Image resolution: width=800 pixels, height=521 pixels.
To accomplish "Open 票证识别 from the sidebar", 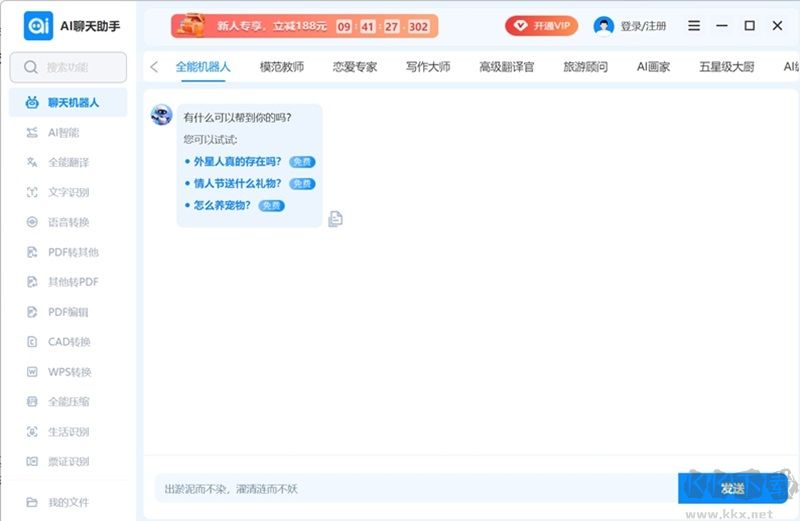I will (68, 461).
